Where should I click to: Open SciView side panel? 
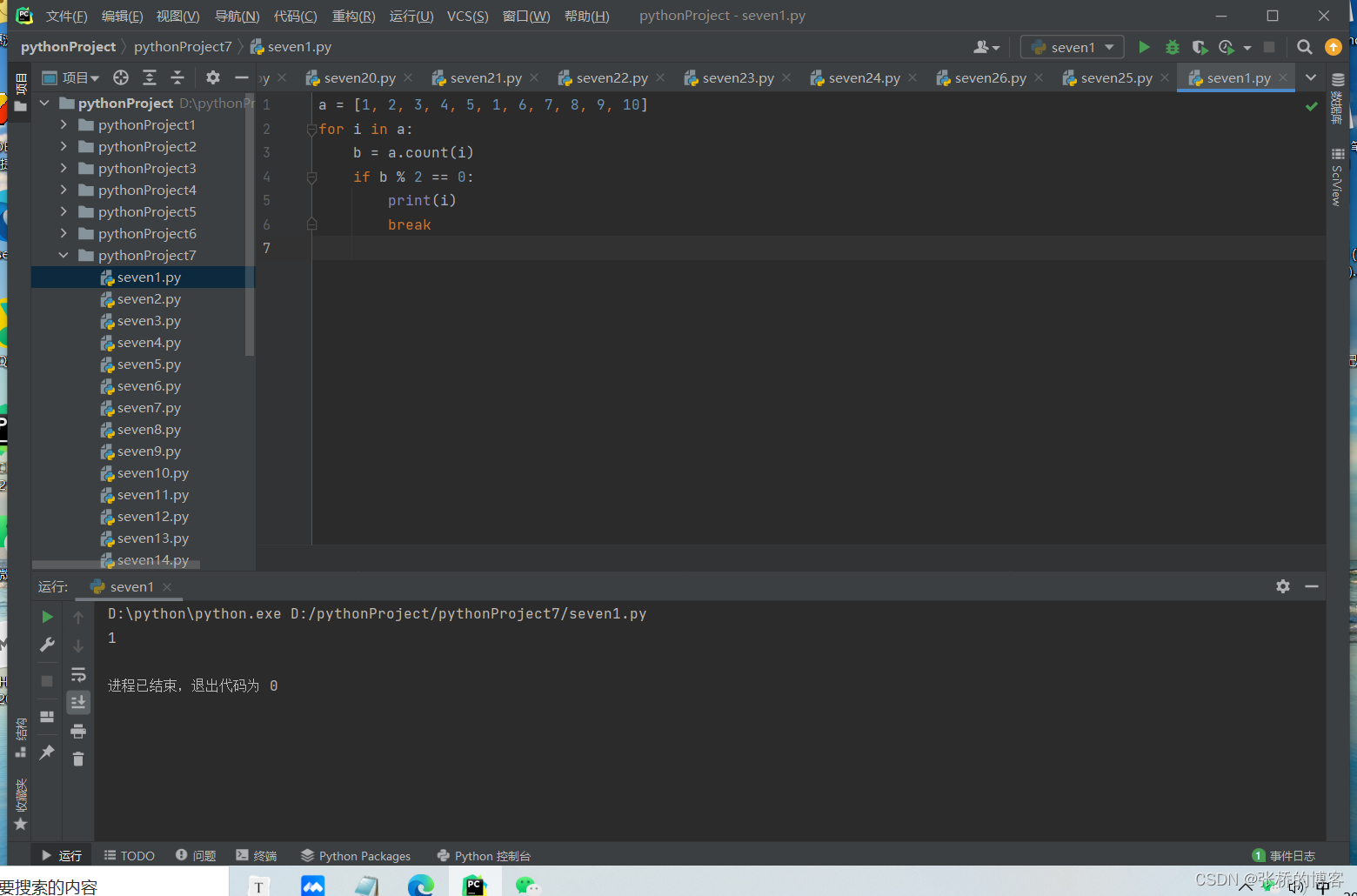point(1337,177)
